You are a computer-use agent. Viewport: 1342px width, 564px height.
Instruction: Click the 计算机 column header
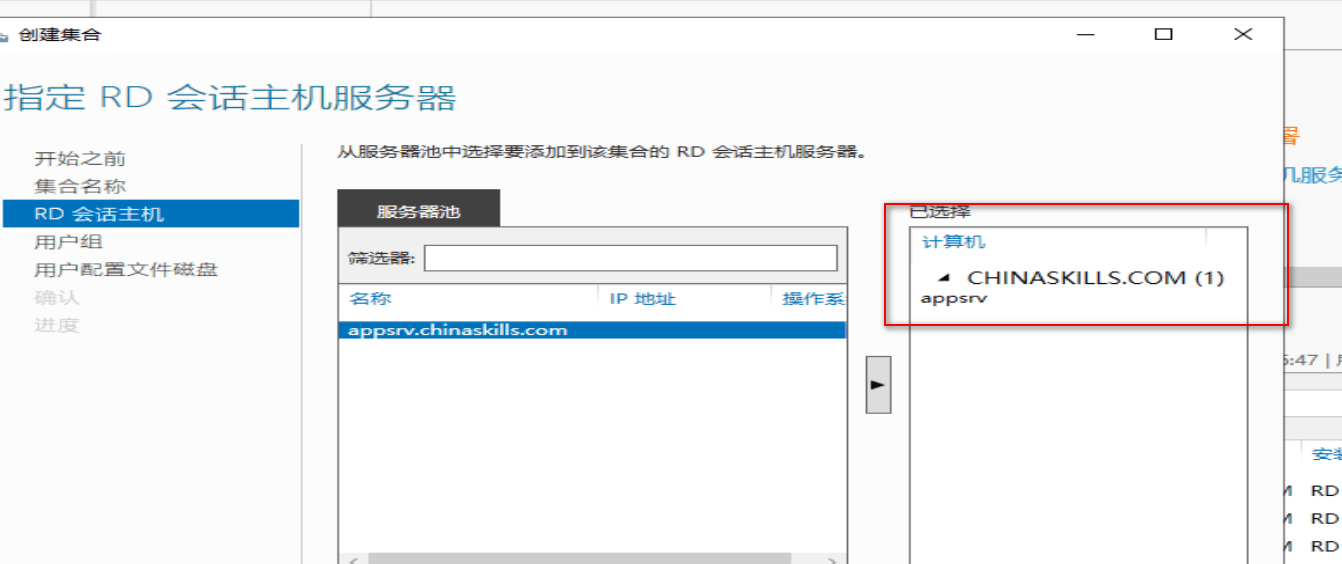click(x=953, y=242)
